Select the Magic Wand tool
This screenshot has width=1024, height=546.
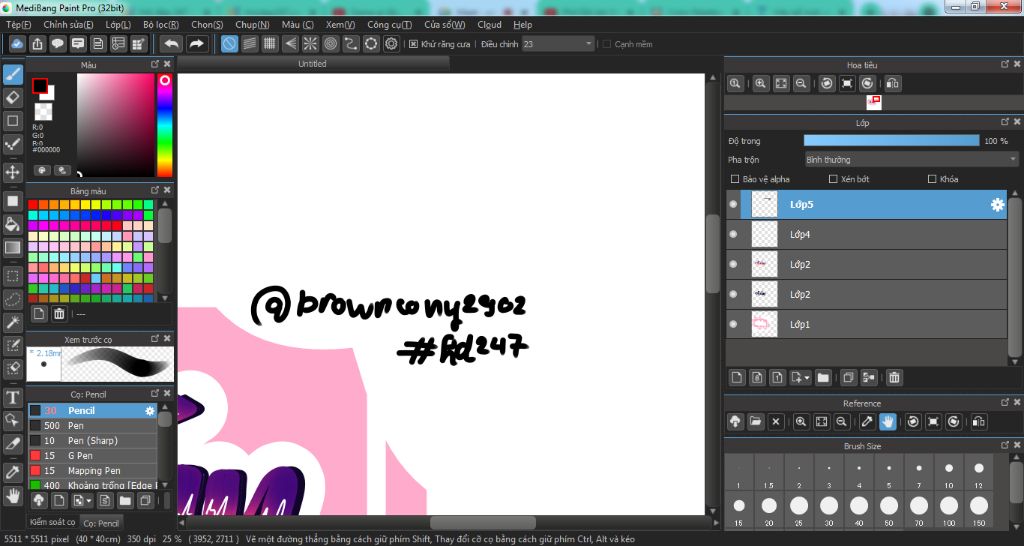click(12, 322)
